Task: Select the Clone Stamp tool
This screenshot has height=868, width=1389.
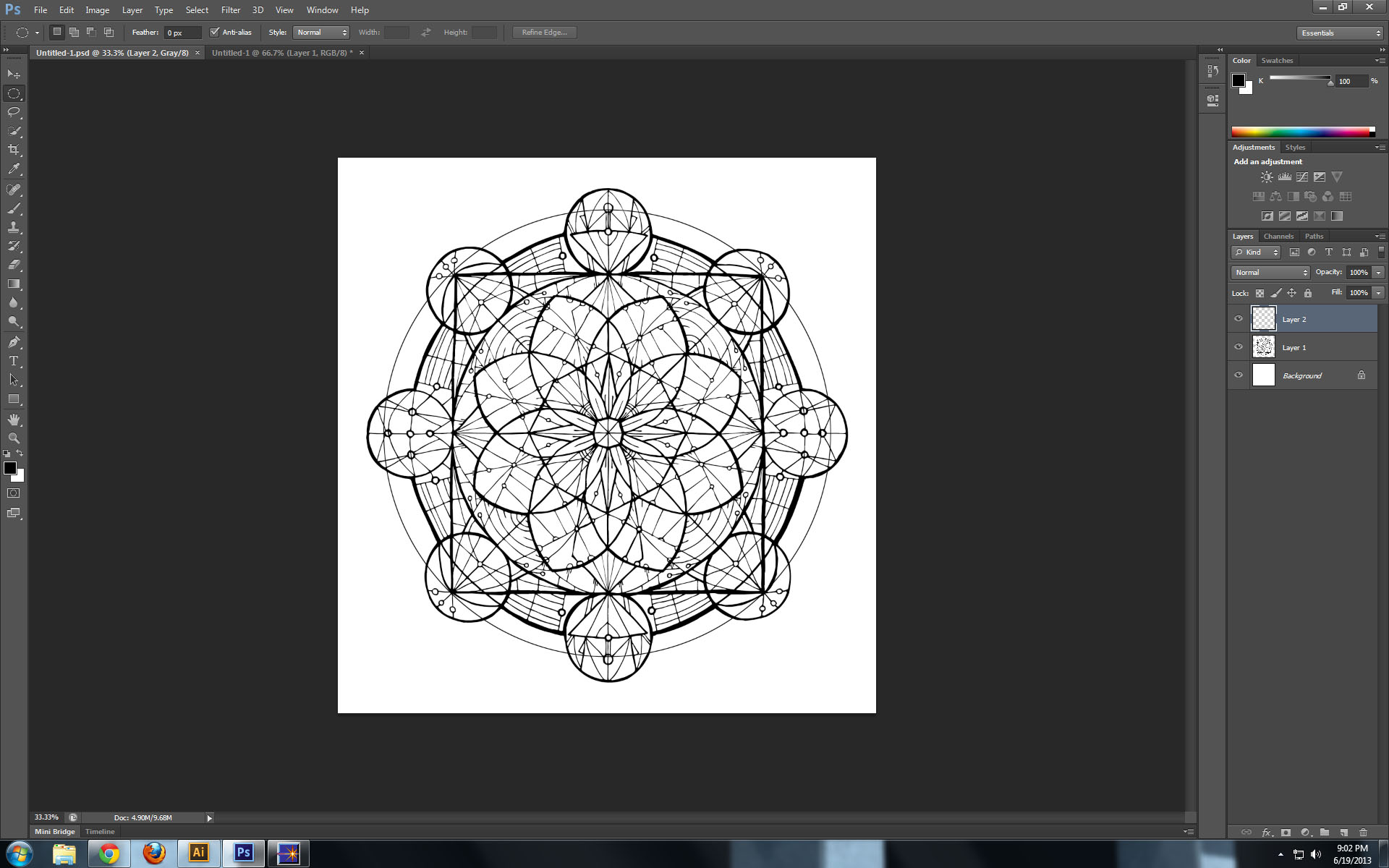Action: pyautogui.click(x=14, y=226)
